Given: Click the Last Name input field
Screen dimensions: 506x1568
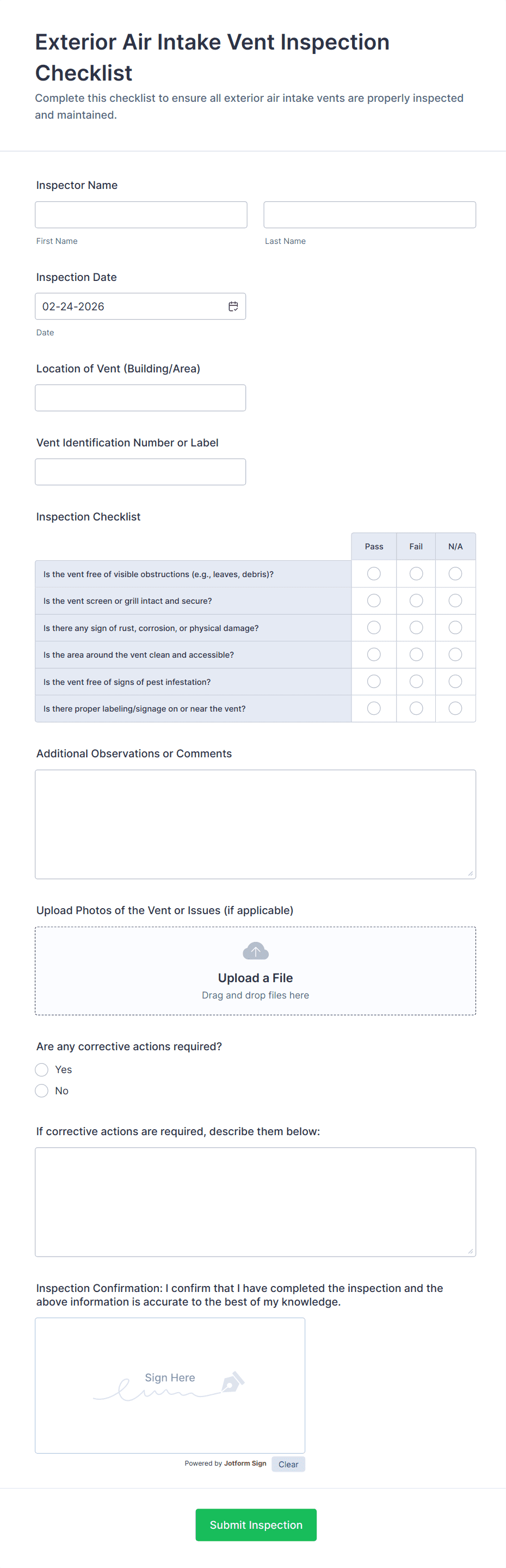Looking at the screenshot, I should pos(370,215).
